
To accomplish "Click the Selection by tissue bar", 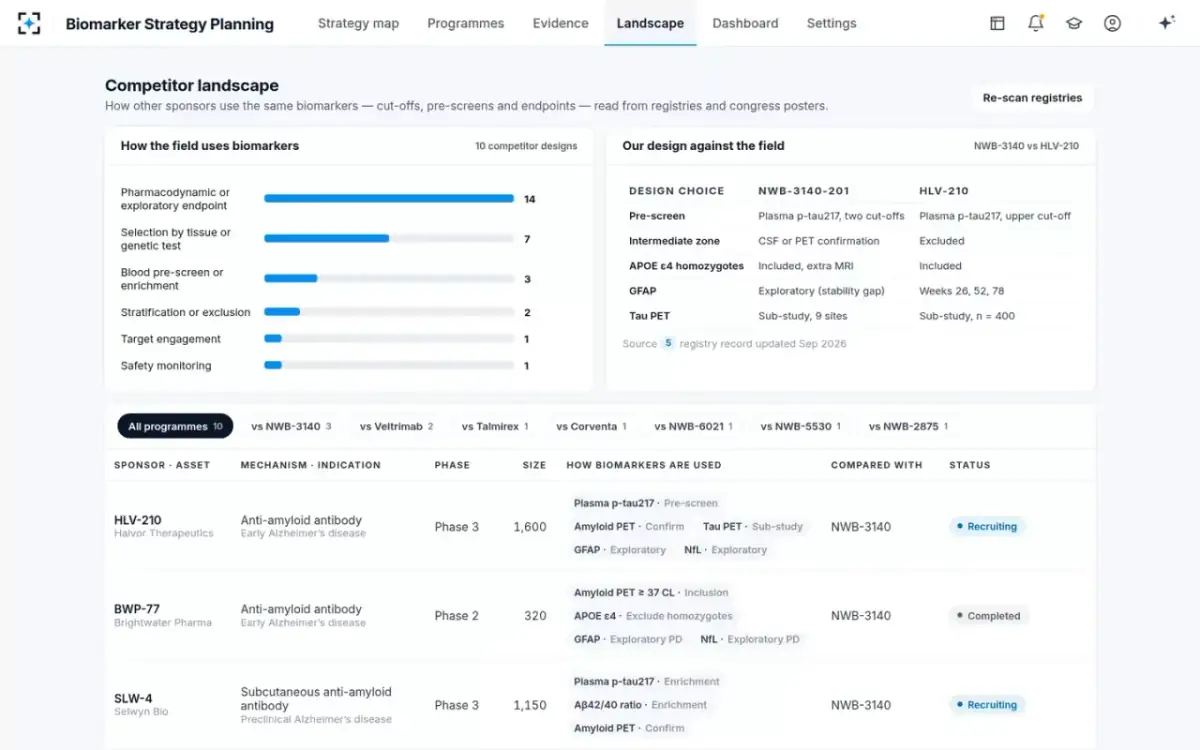I will pos(389,239).
